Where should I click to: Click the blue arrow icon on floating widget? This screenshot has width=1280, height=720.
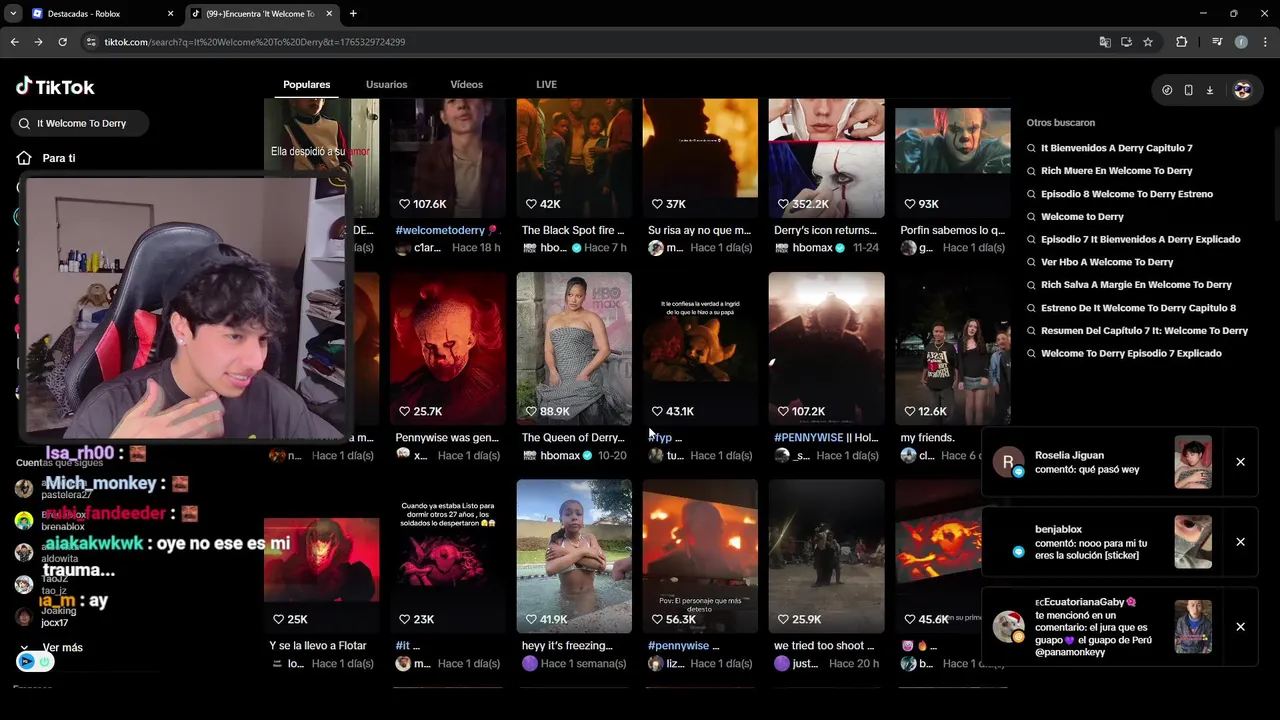(27, 662)
